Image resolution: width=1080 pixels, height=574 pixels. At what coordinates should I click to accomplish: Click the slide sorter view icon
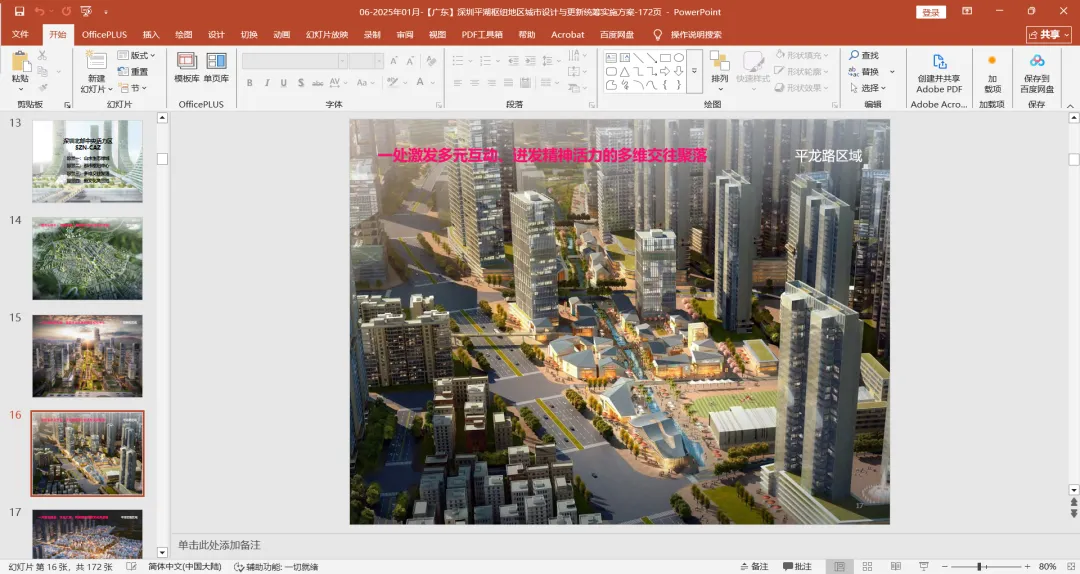pyautogui.click(x=867, y=566)
